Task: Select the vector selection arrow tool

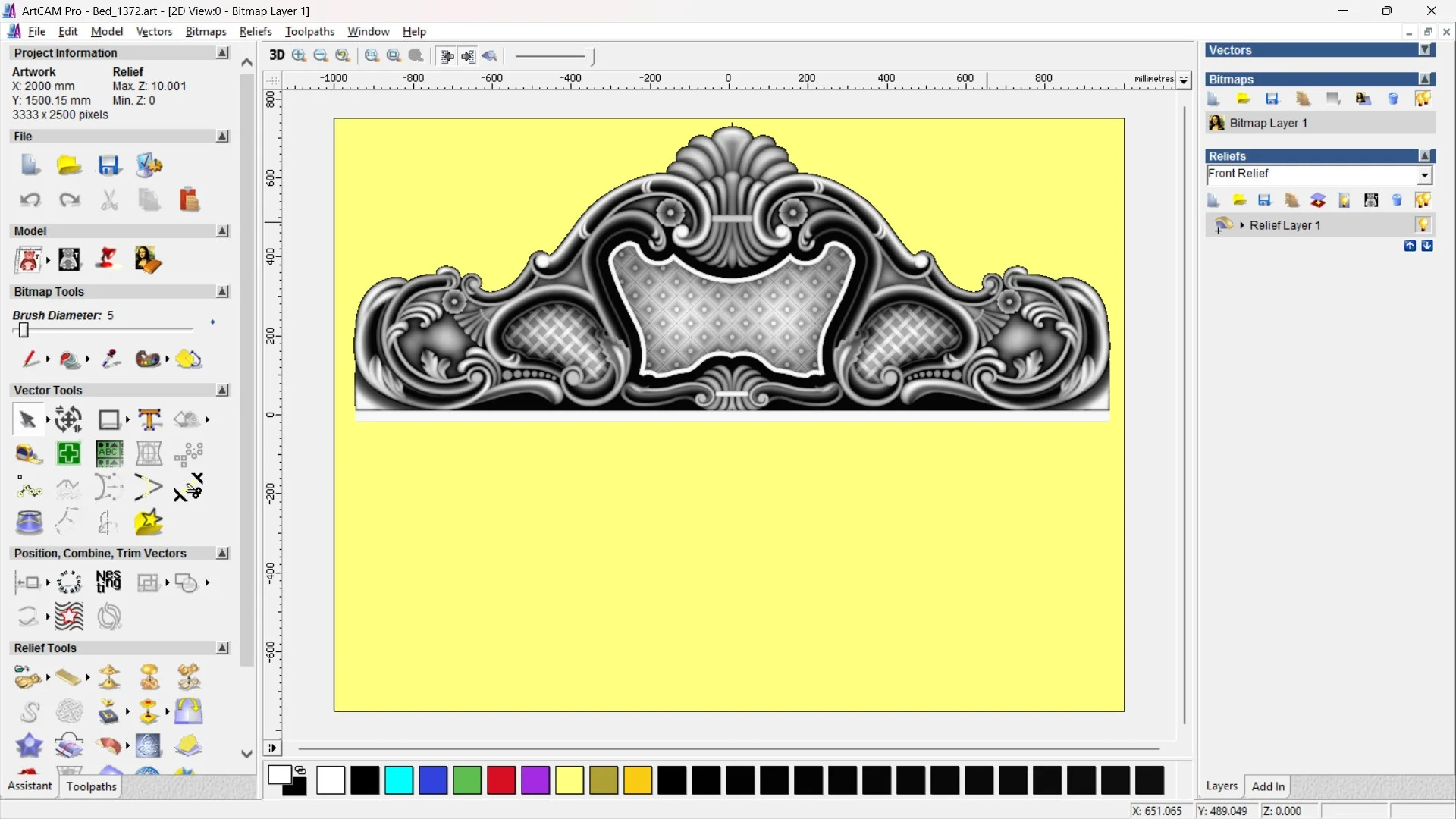Action: pos(27,419)
